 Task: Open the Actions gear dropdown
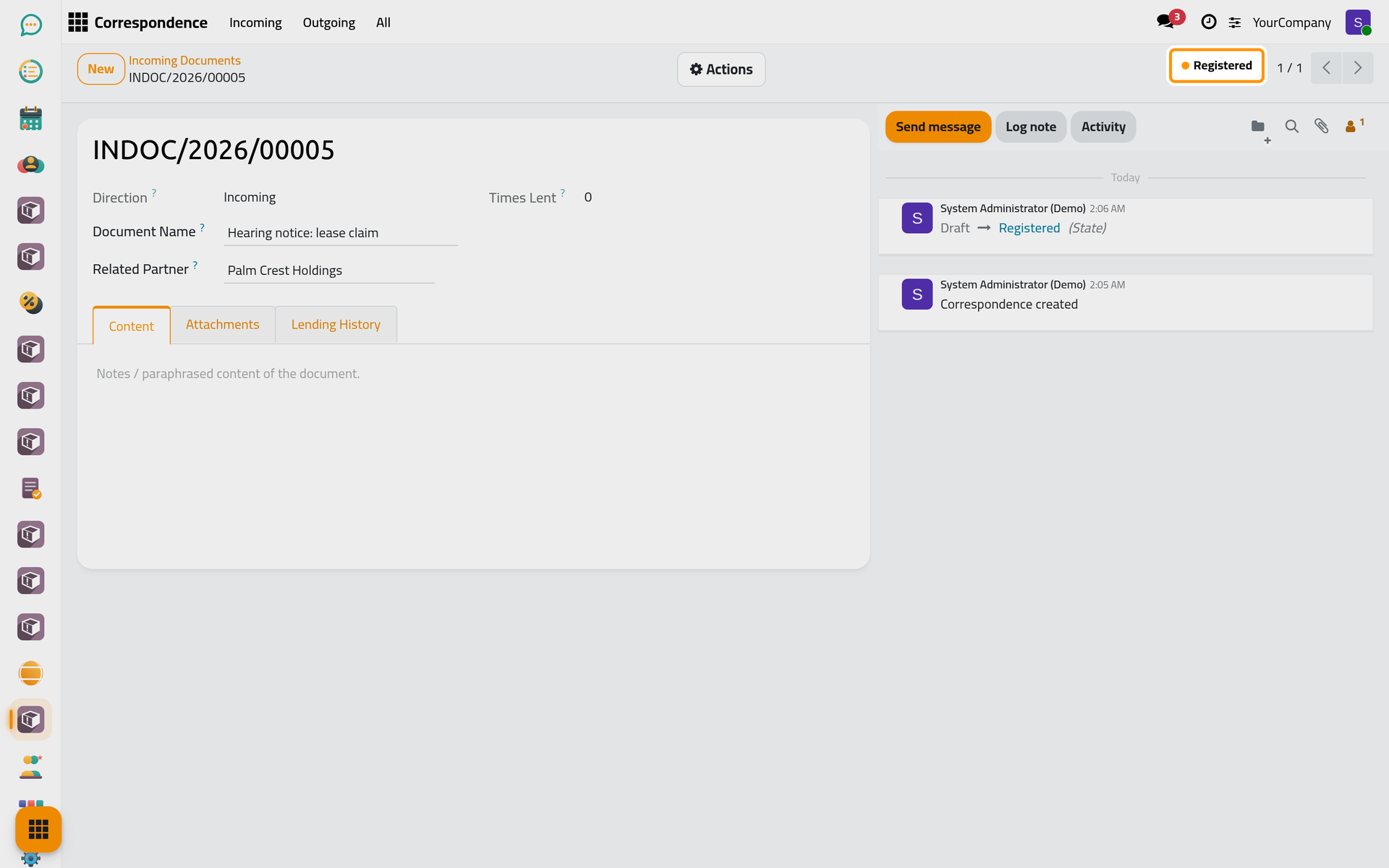[x=721, y=69]
